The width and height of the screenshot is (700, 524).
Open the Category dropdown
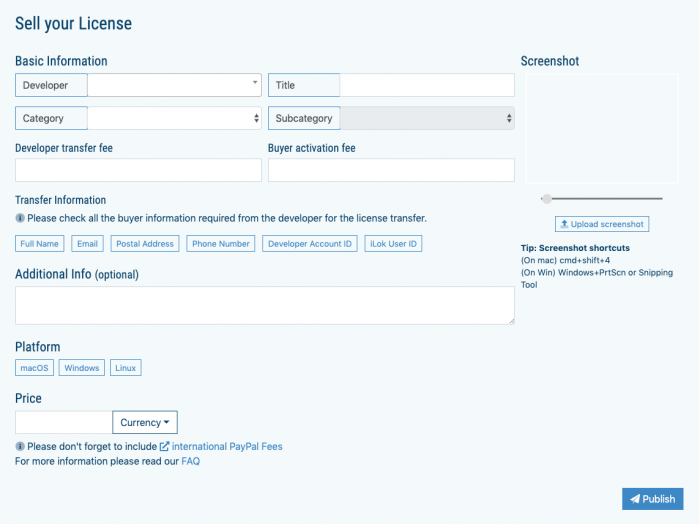click(x=174, y=118)
